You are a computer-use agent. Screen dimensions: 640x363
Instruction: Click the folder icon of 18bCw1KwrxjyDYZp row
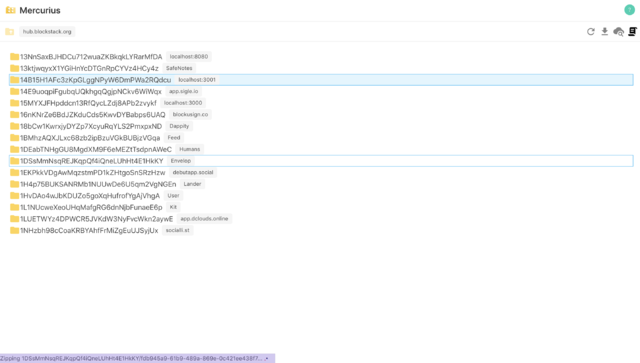pos(14,126)
